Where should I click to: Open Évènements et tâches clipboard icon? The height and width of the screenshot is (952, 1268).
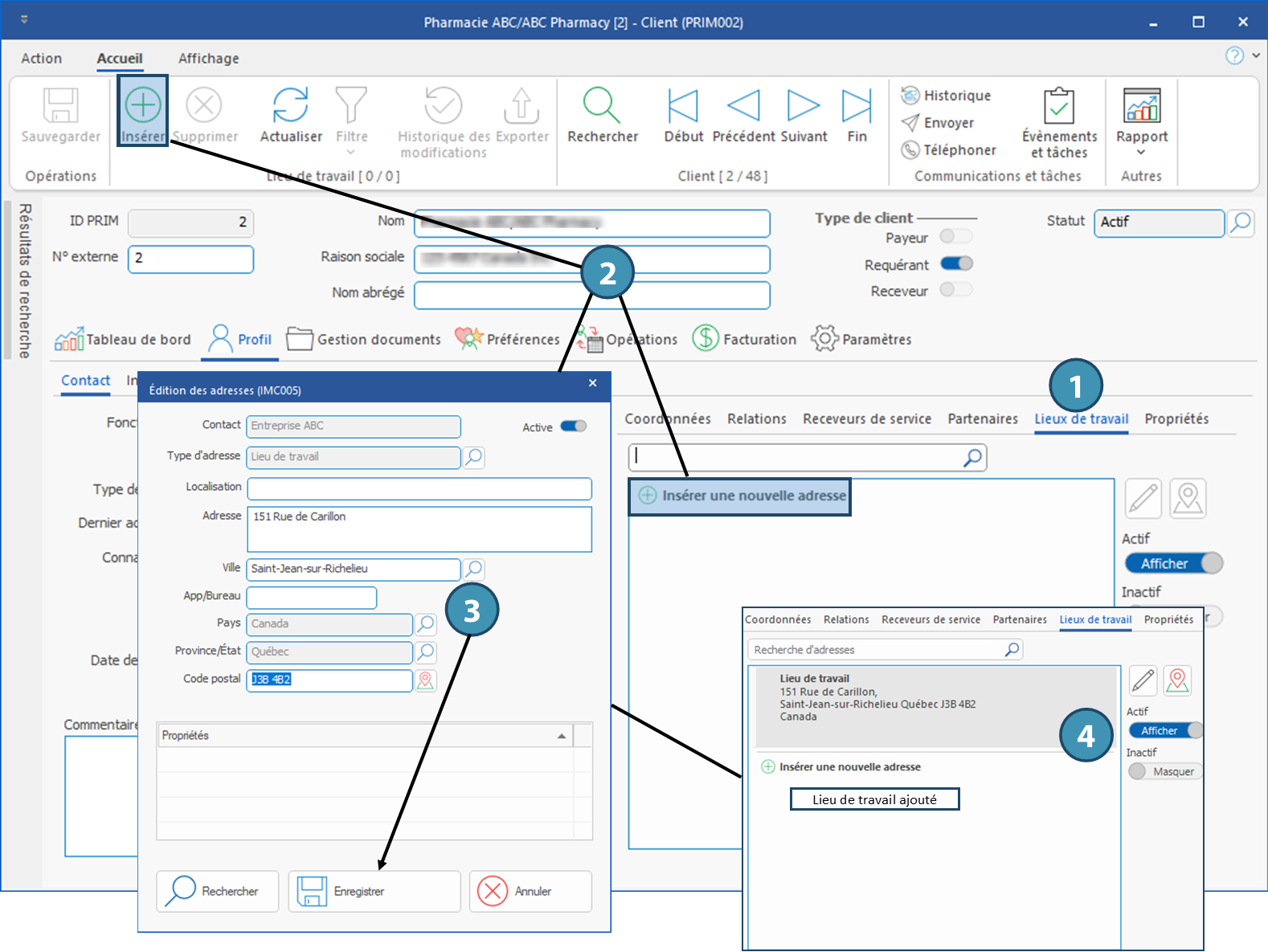(1059, 105)
